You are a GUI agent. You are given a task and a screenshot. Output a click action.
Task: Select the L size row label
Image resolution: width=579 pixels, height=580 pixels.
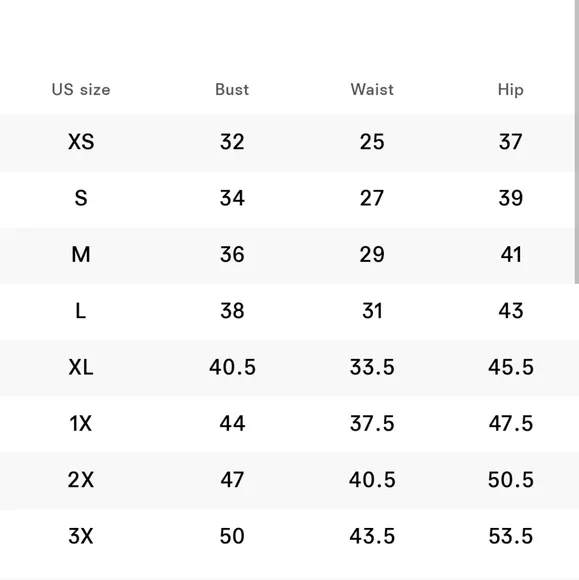tap(81, 311)
